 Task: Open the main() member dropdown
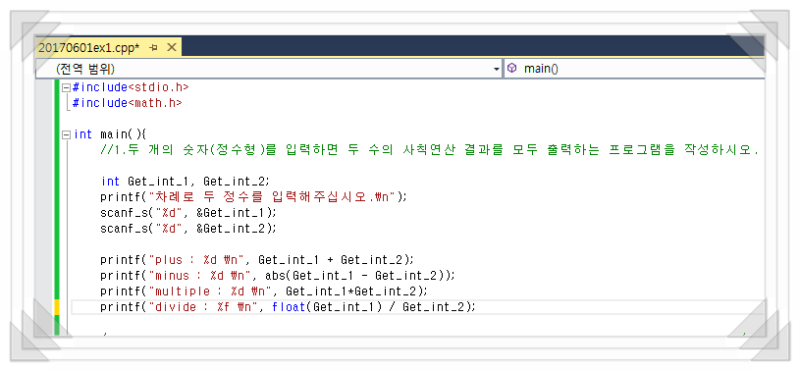(634, 69)
